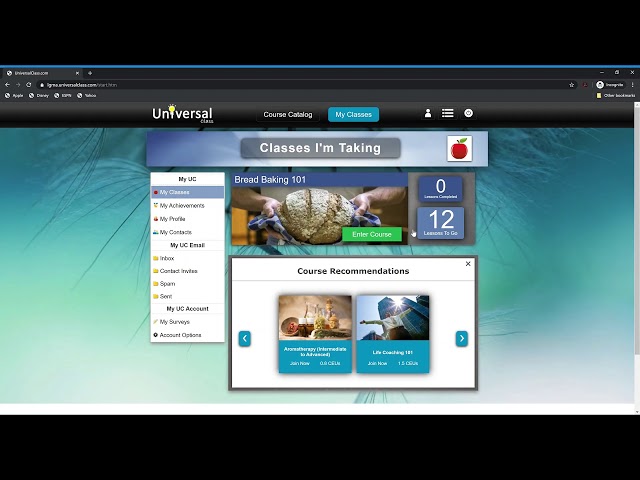Open the Course Catalog menu item

tap(288, 115)
